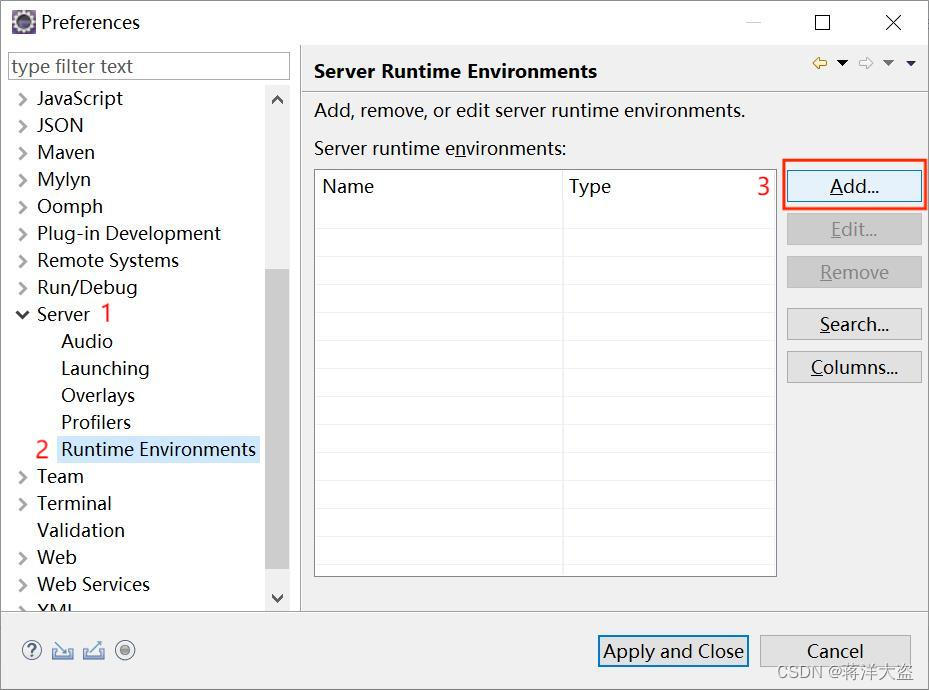Select the Launching preference page
Screen dimensions: 929x690
pyautogui.click(x=105, y=369)
